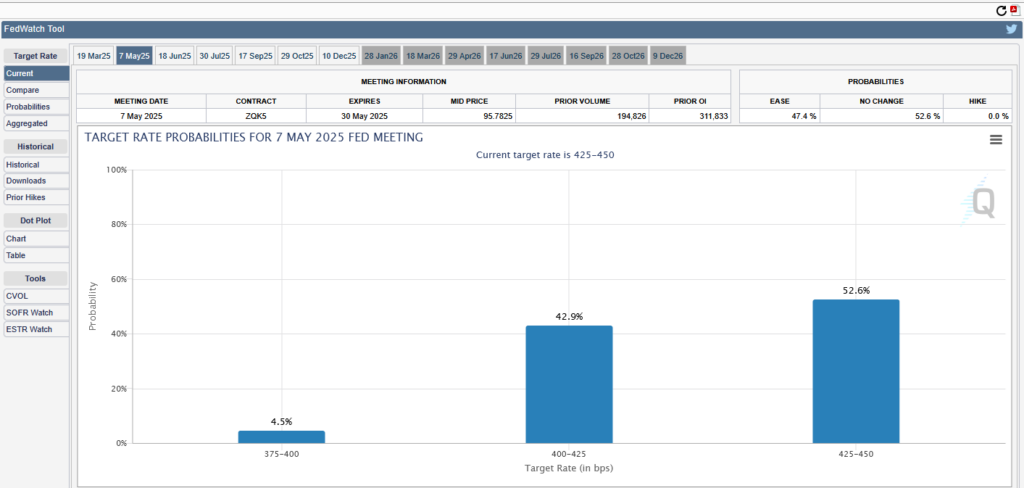Open the 10 Dec25 meeting tab
This screenshot has width=1024, height=488.
(x=339, y=56)
